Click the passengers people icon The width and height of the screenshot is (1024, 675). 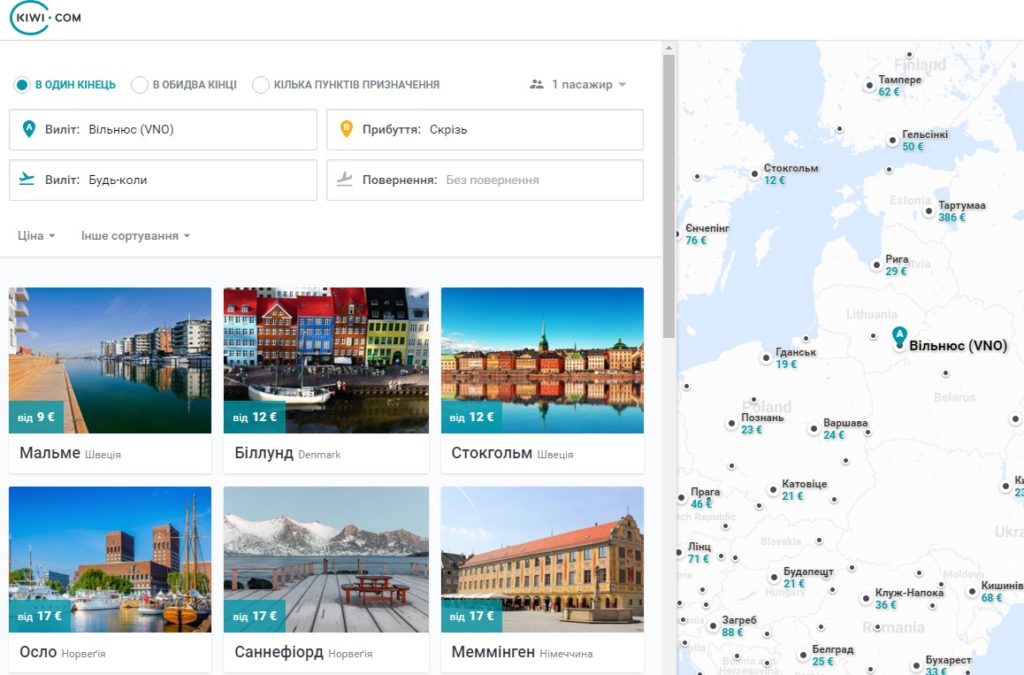[x=536, y=84]
